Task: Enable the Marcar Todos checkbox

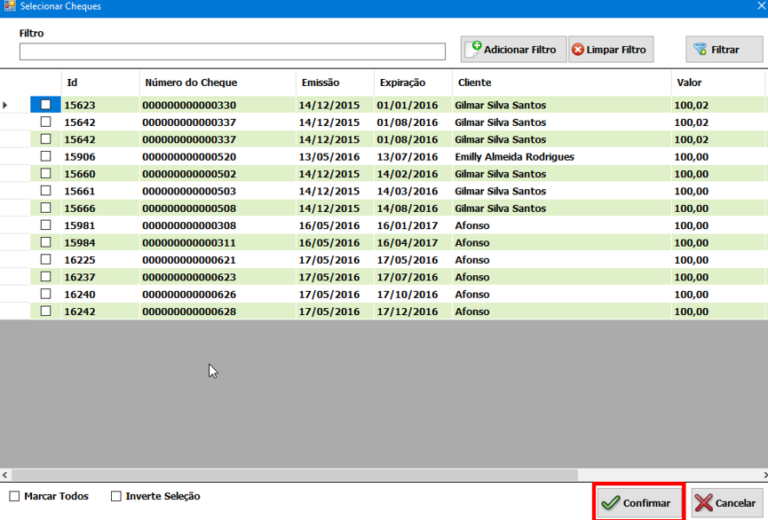Action: pyautogui.click(x=14, y=496)
